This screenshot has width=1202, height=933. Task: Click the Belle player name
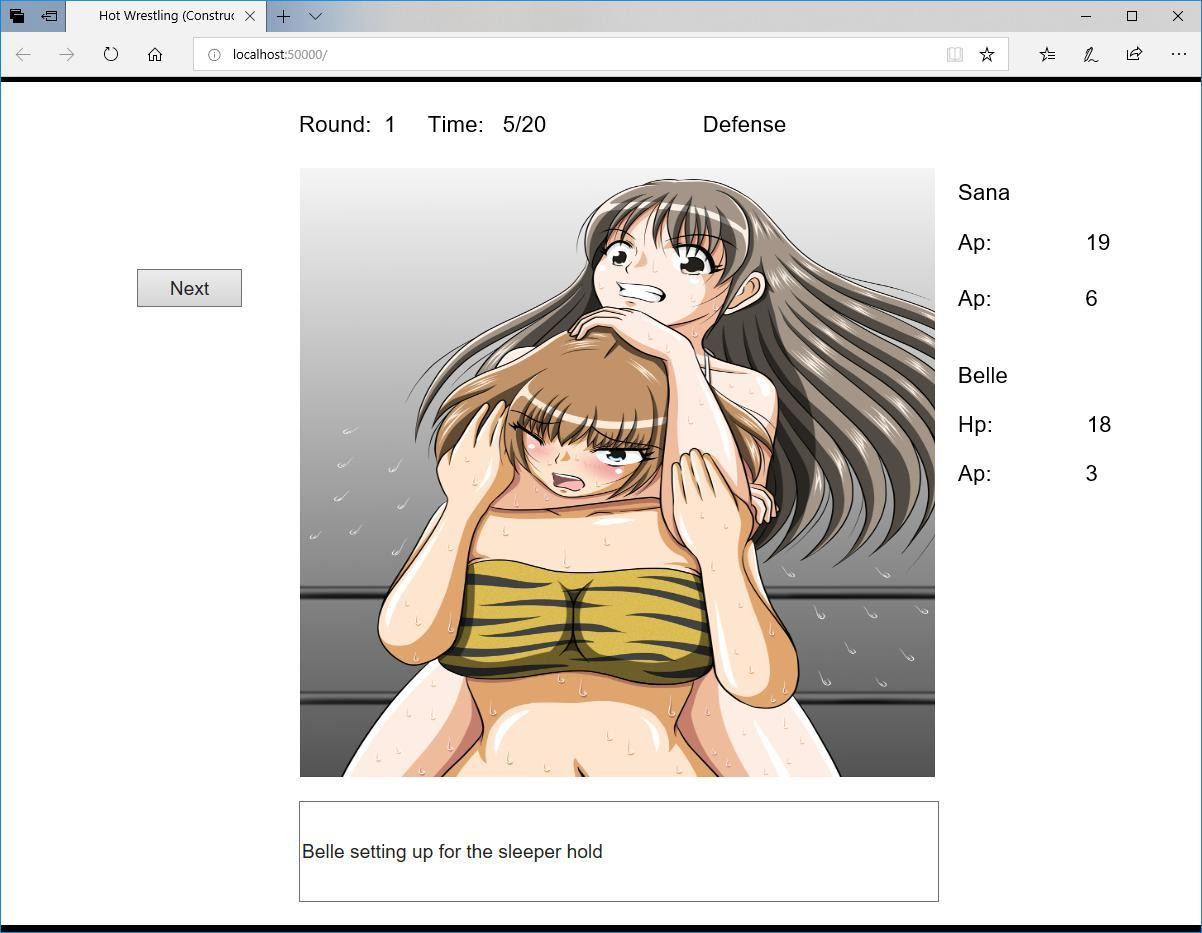[983, 375]
